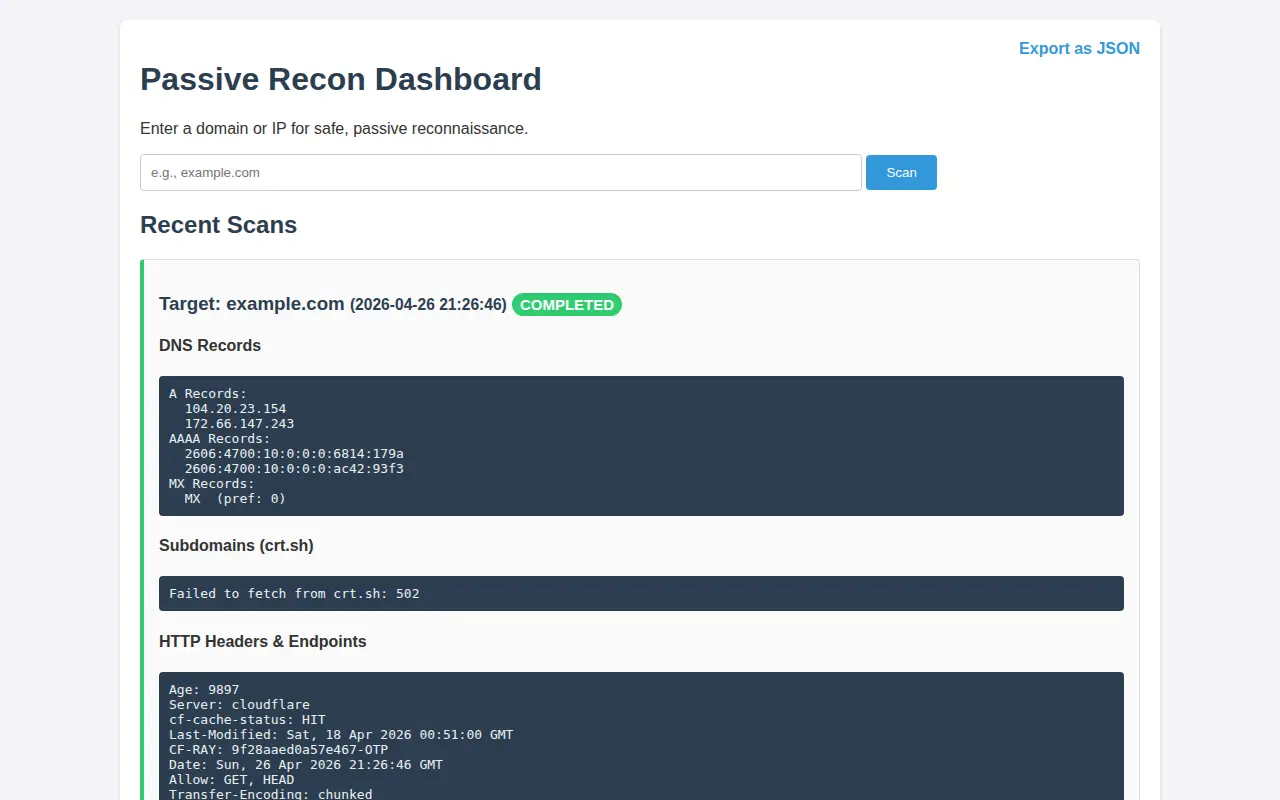Click the green COMPLETED status badge
This screenshot has height=800, width=1280.
[567, 305]
